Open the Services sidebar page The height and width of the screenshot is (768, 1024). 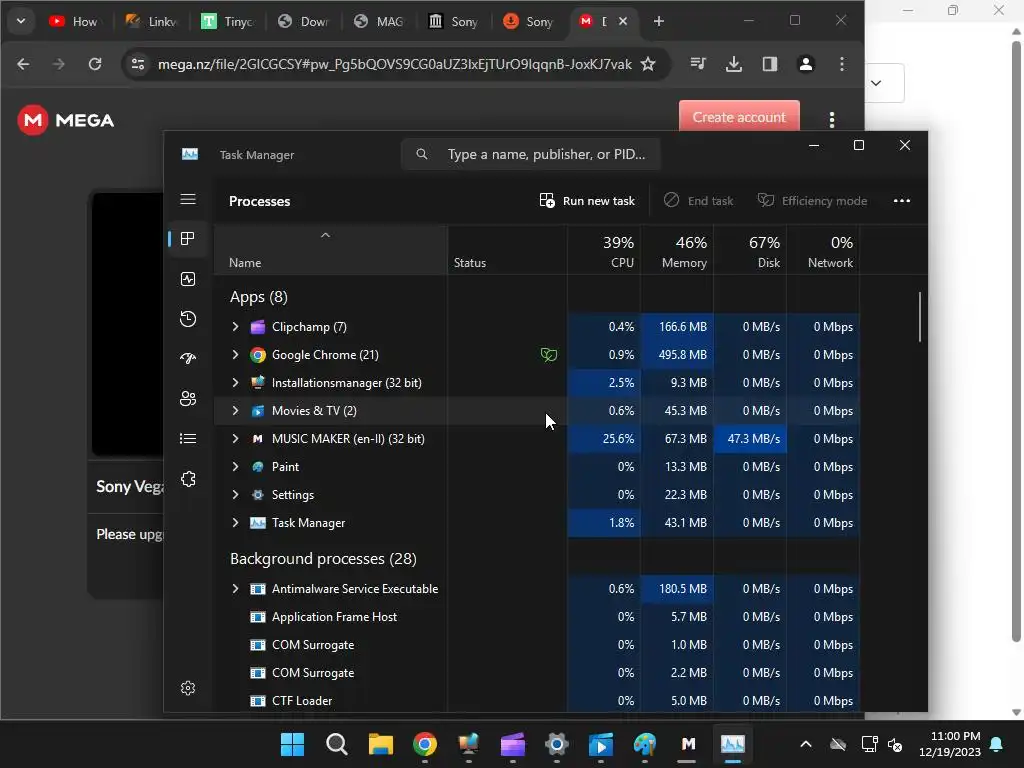pos(188,479)
